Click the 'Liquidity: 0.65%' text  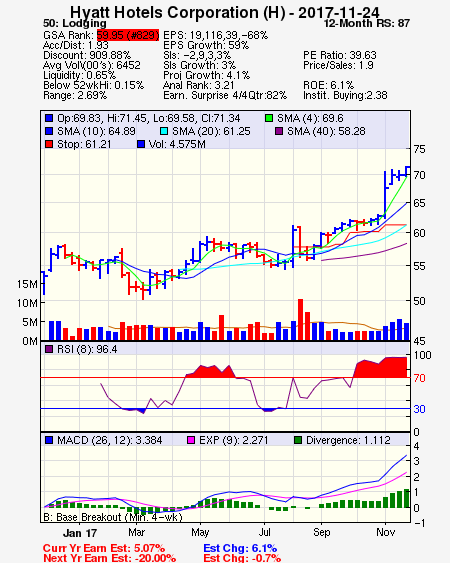[79, 75]
